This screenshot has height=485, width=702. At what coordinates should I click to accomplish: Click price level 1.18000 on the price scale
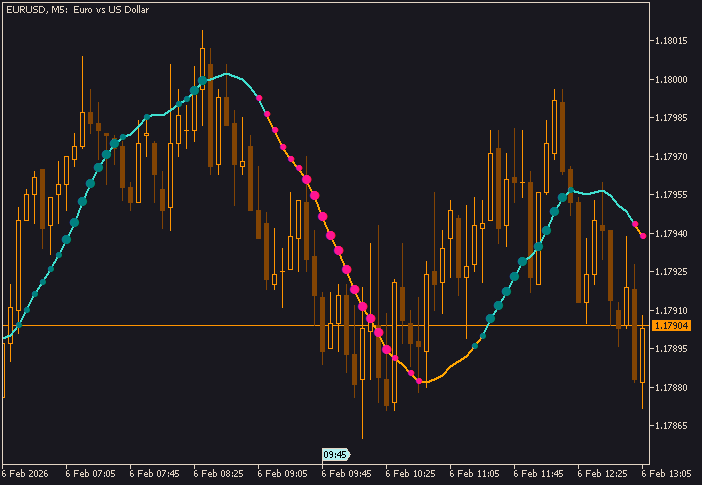(x=671, y=79)
